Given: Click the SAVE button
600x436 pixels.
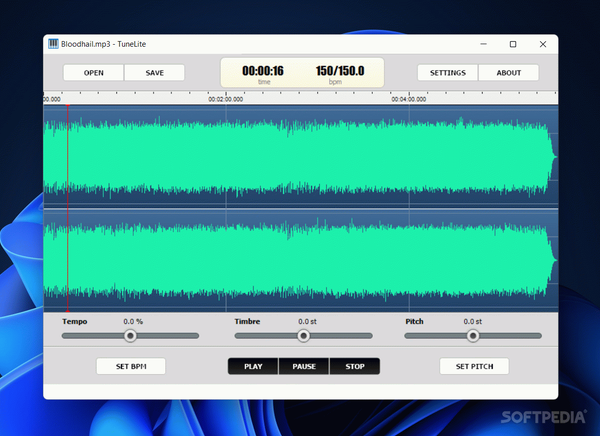Looking at the screenshot, I should coord(155,73).
